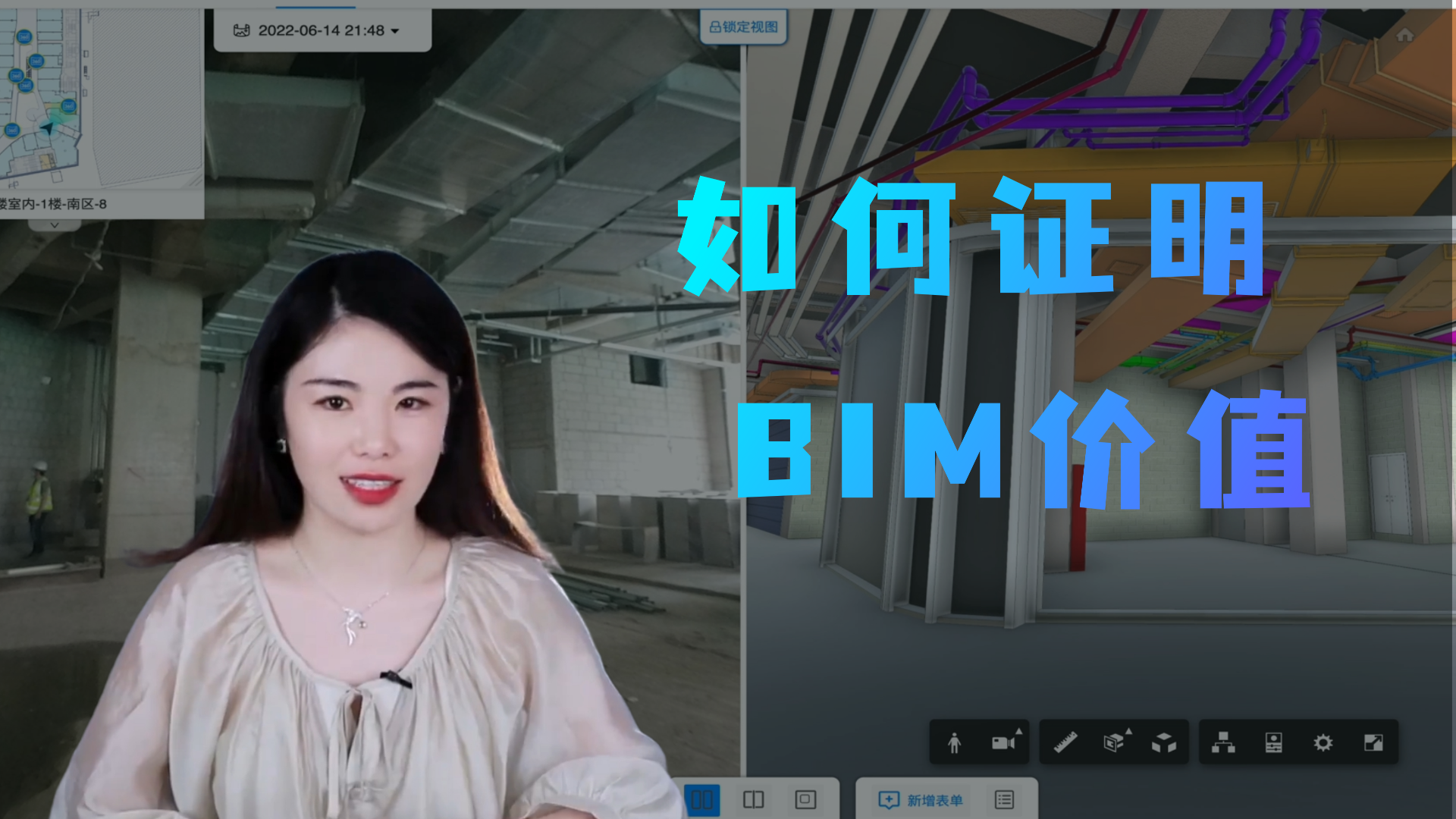Select the 3D view cube tool
This screenshot has width=1456, height=819.
[1165, 742]
